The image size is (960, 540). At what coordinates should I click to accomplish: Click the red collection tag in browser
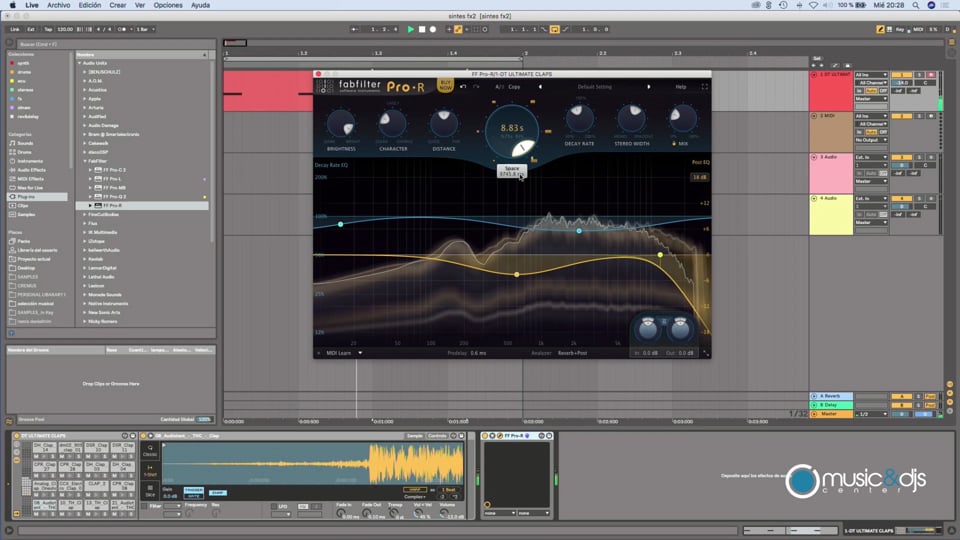click(x=12, y=63)
